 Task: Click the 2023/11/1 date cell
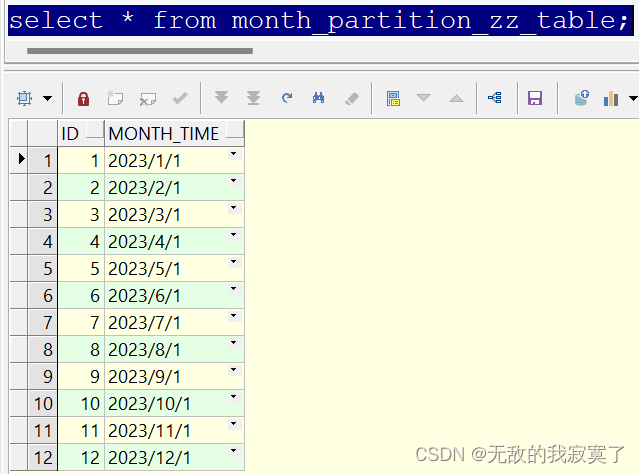[x=174, y=430]
